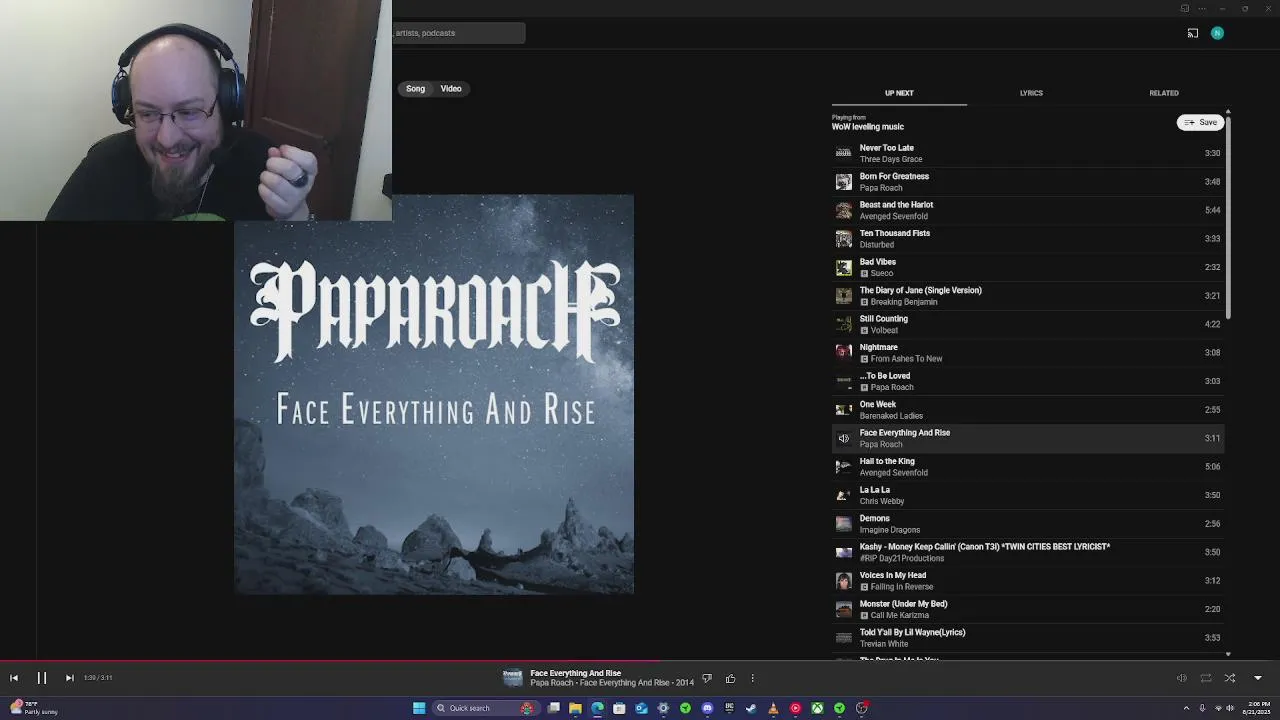
Task: Play La La La by Chris Webby
Action: click(x=1028, y=495)
